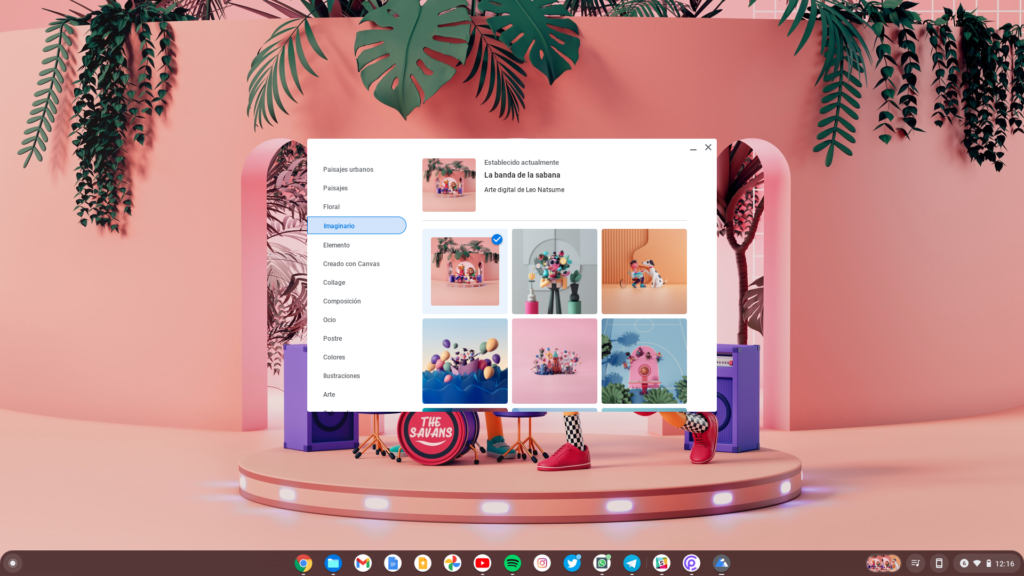Open Phone Hub in the system tray
This screenshot has height=576, width=1024.
click(x=938, y=563)
